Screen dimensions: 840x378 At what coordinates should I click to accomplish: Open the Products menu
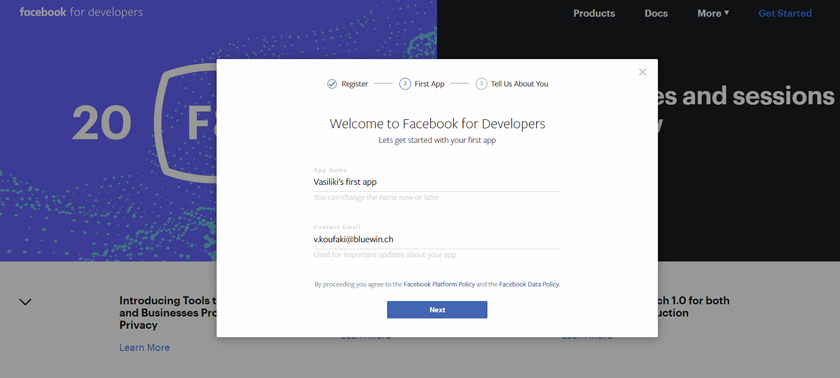tap(594, 13)
